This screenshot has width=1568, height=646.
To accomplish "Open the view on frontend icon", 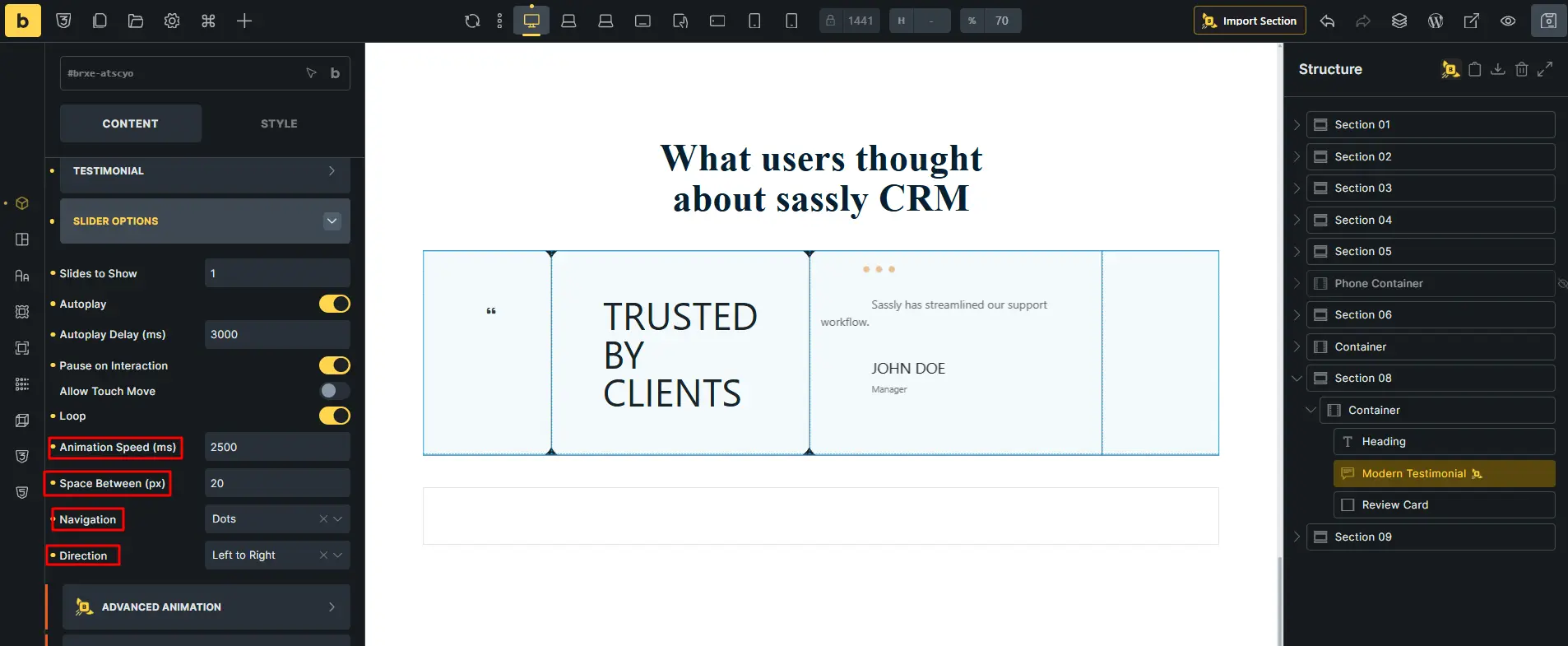I will point(1472,21).
